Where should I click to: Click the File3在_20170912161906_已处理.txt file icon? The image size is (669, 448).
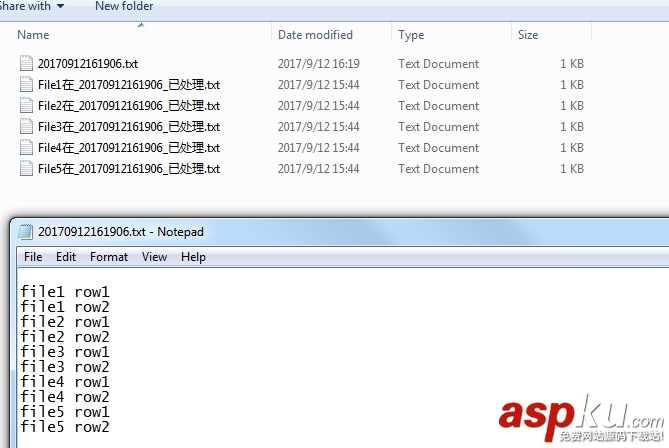coord(26,126)
